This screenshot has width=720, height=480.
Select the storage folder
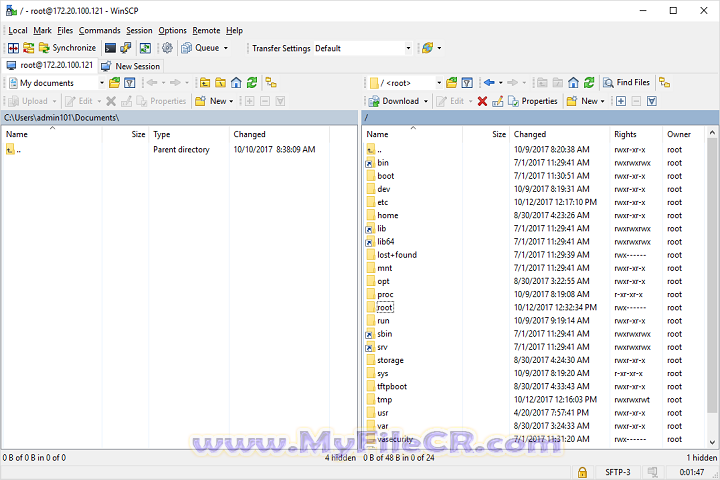[390, 361]
